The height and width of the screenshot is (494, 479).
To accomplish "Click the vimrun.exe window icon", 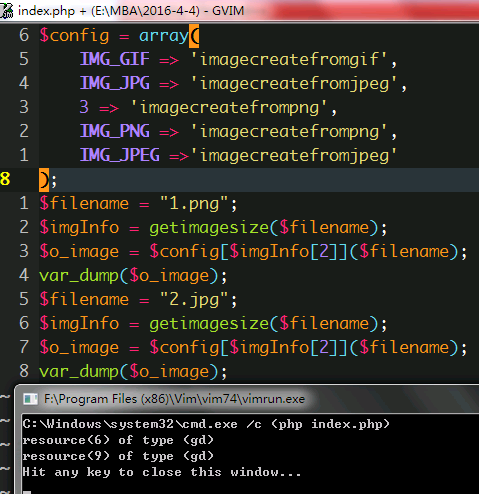I will coord(30,399).
